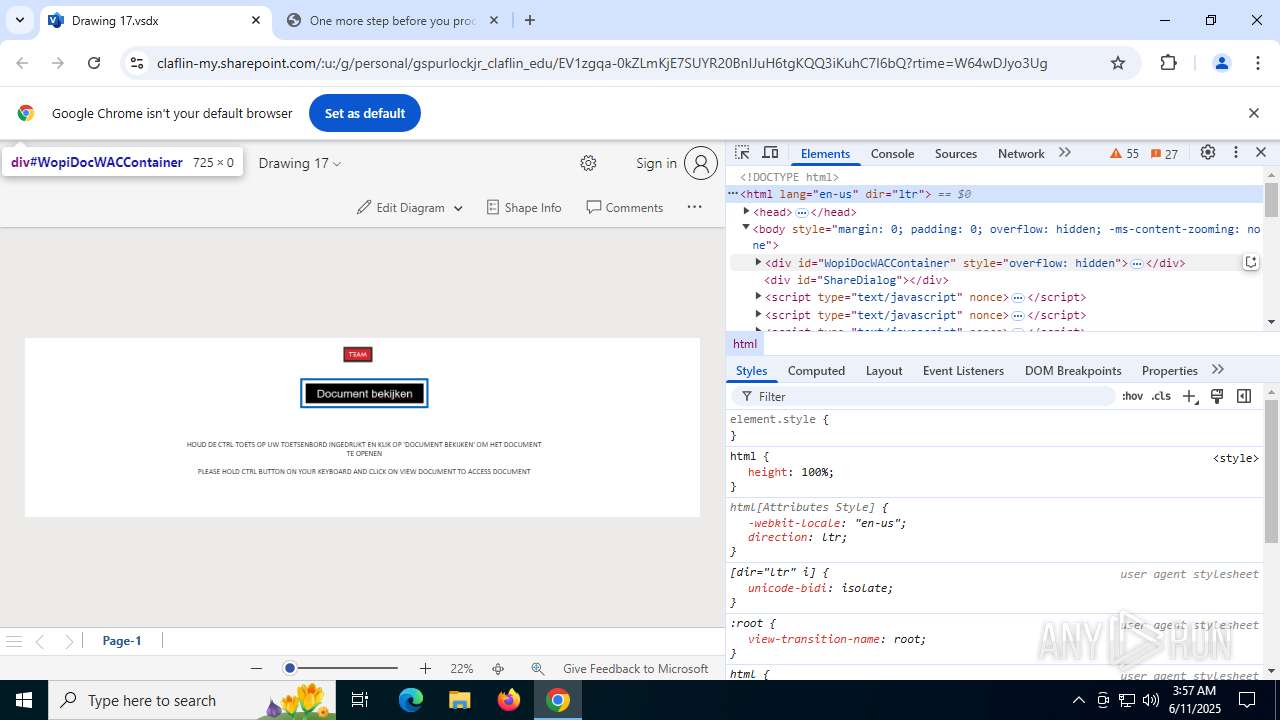The width and height of the screenshot is (1280, 720).
Task: Toggle the device toolbar in DevTools
Action: point(770,153)
